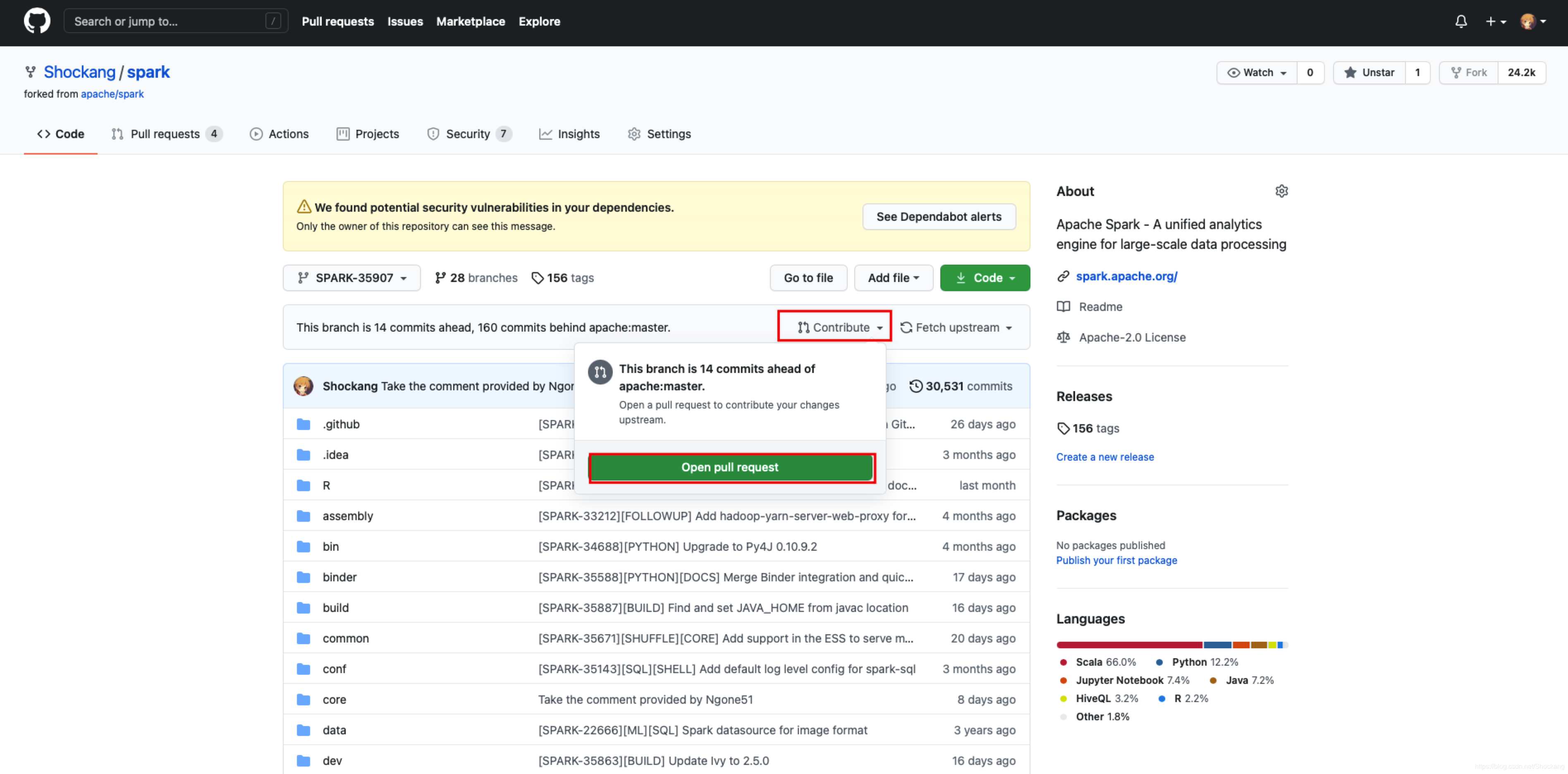Open the notifications bell
This screenshot has height=774, width=1568.
1461,21
